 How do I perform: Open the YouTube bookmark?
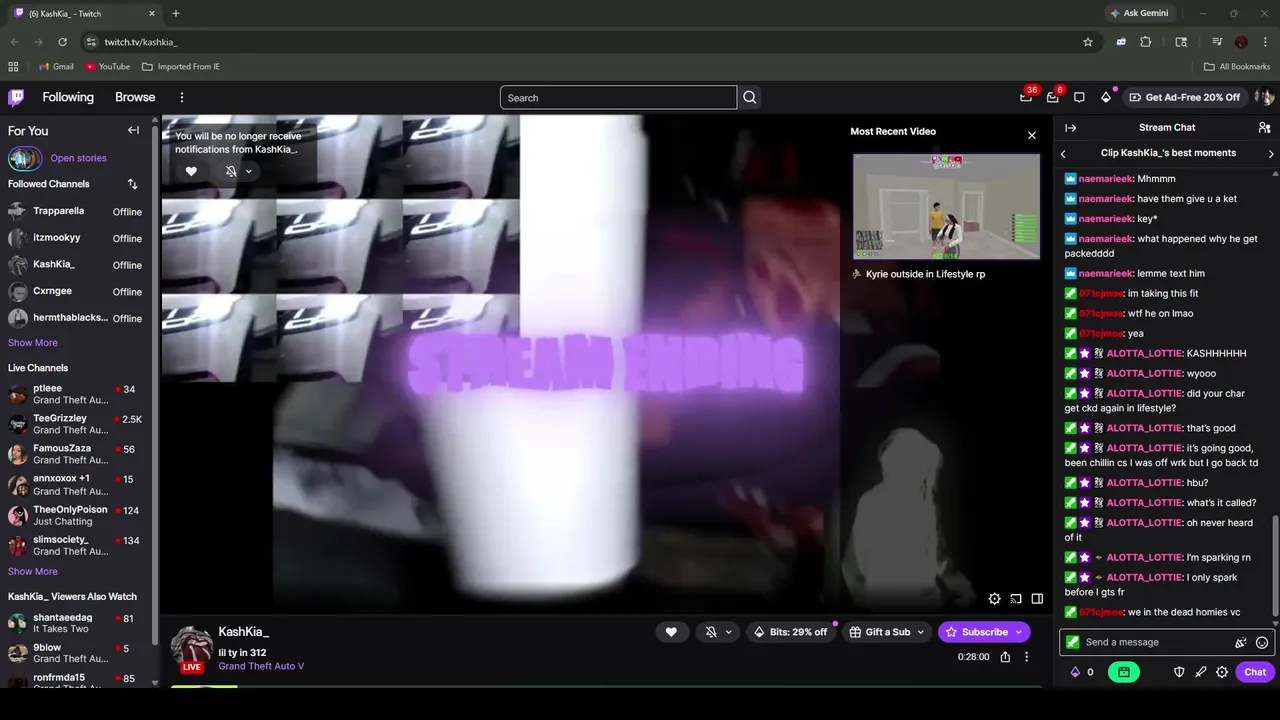click(x=107, y=67)
